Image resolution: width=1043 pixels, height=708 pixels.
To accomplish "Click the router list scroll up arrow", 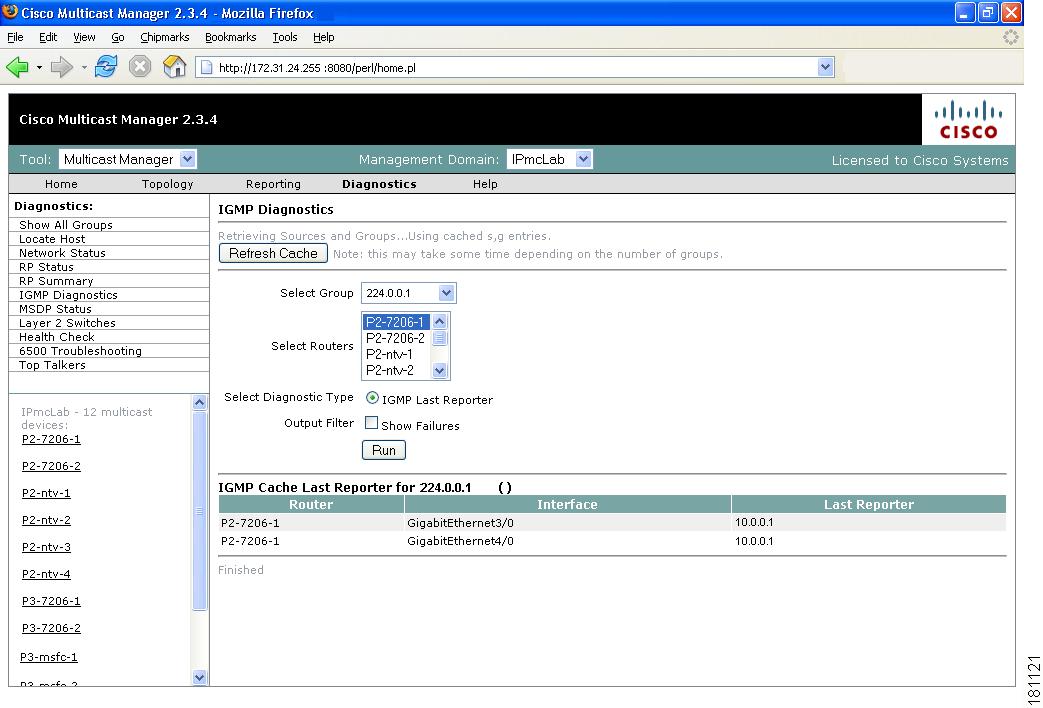I will click(x=440, y=321).
